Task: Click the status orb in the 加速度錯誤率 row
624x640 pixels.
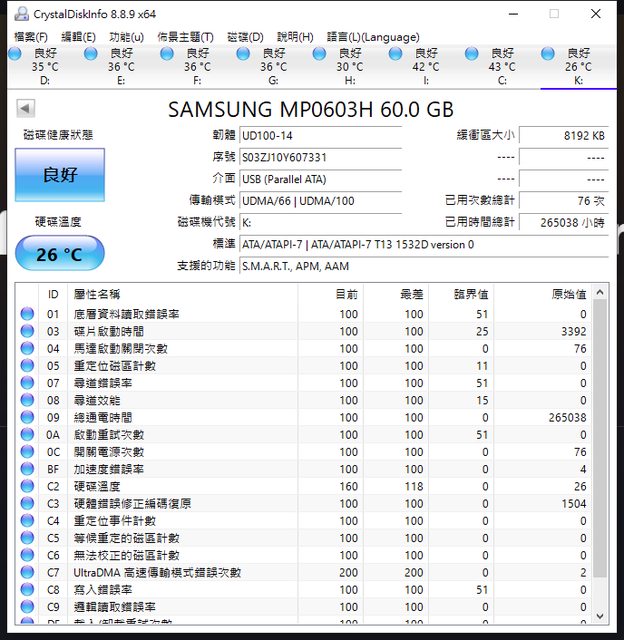Action: click(27, 469)
